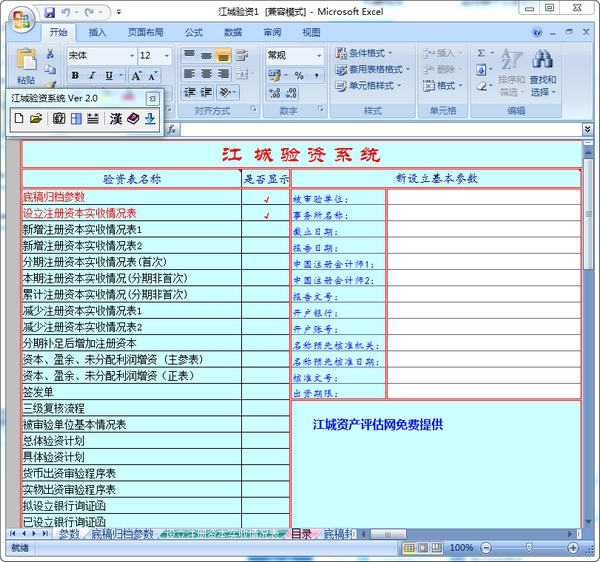Select 设立注册资本实收情况表 row
600x562 pixels.
pos(131,213)
